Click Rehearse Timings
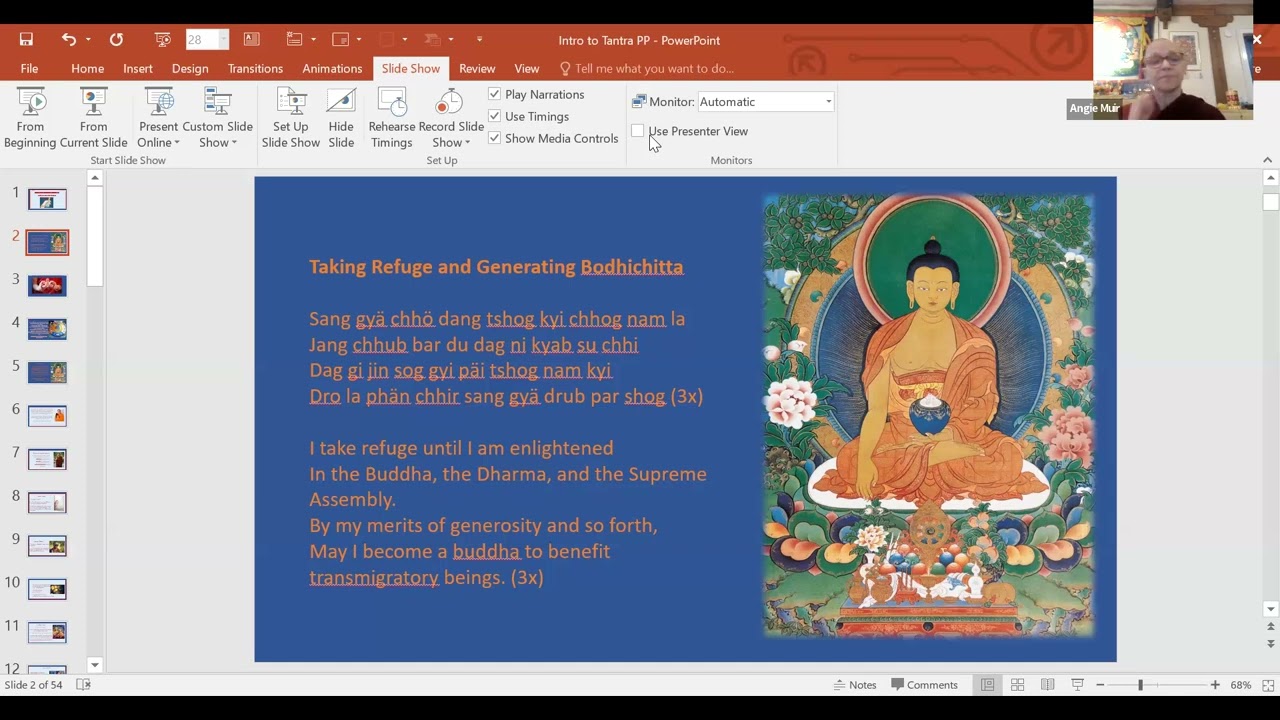1280x720 pixels. (x=391, y=118)
